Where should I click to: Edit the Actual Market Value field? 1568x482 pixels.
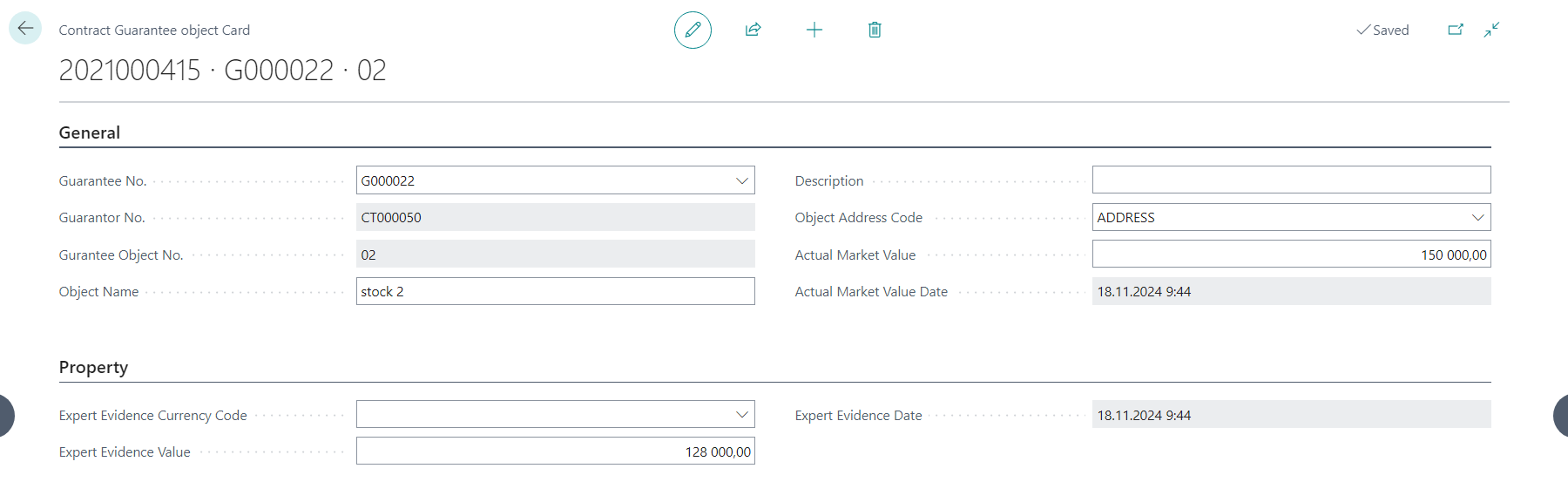[x=1291, y=255]
